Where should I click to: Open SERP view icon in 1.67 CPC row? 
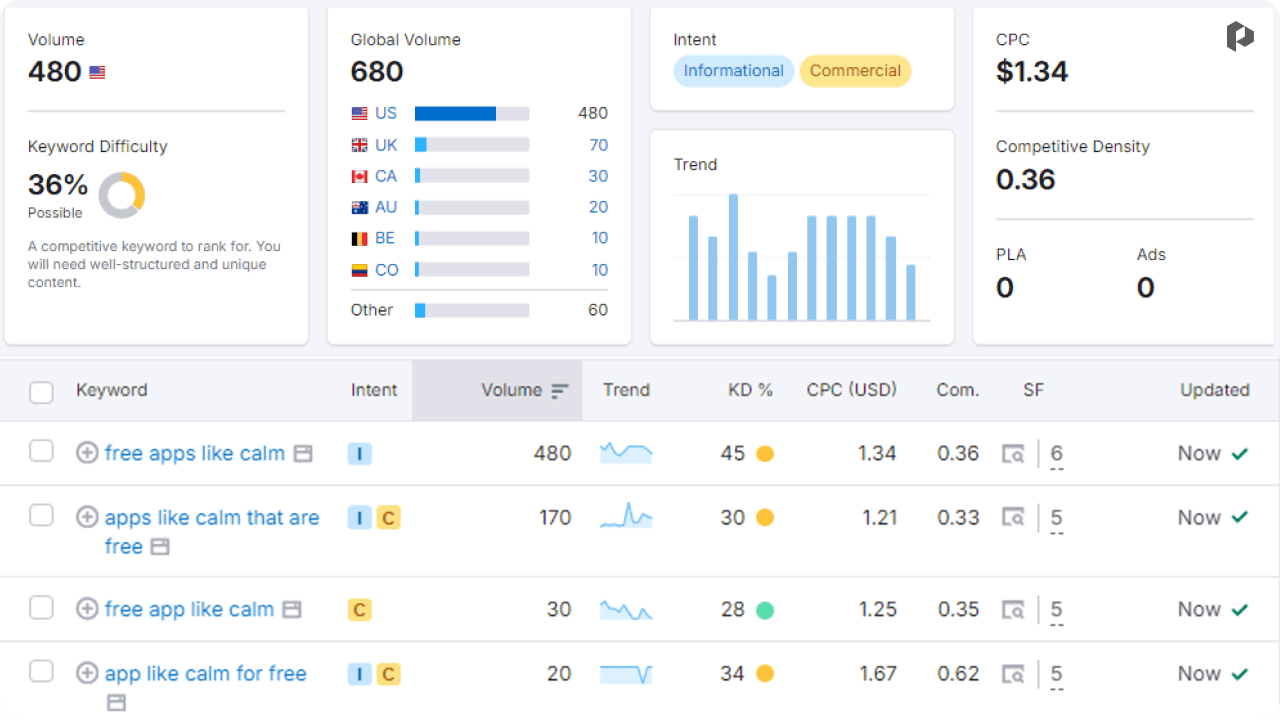coord(1013,674)
